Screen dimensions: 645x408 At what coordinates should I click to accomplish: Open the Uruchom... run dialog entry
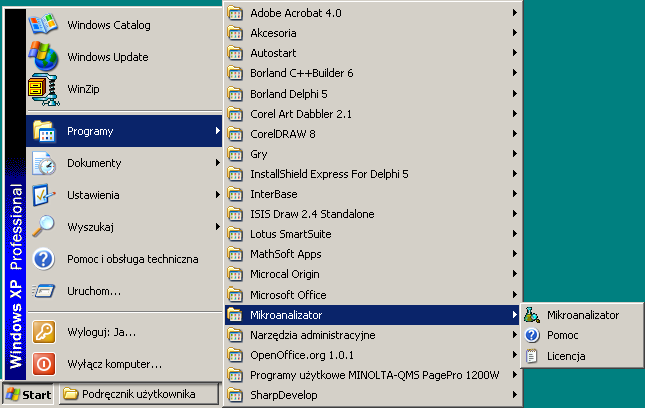coord(124,291)
